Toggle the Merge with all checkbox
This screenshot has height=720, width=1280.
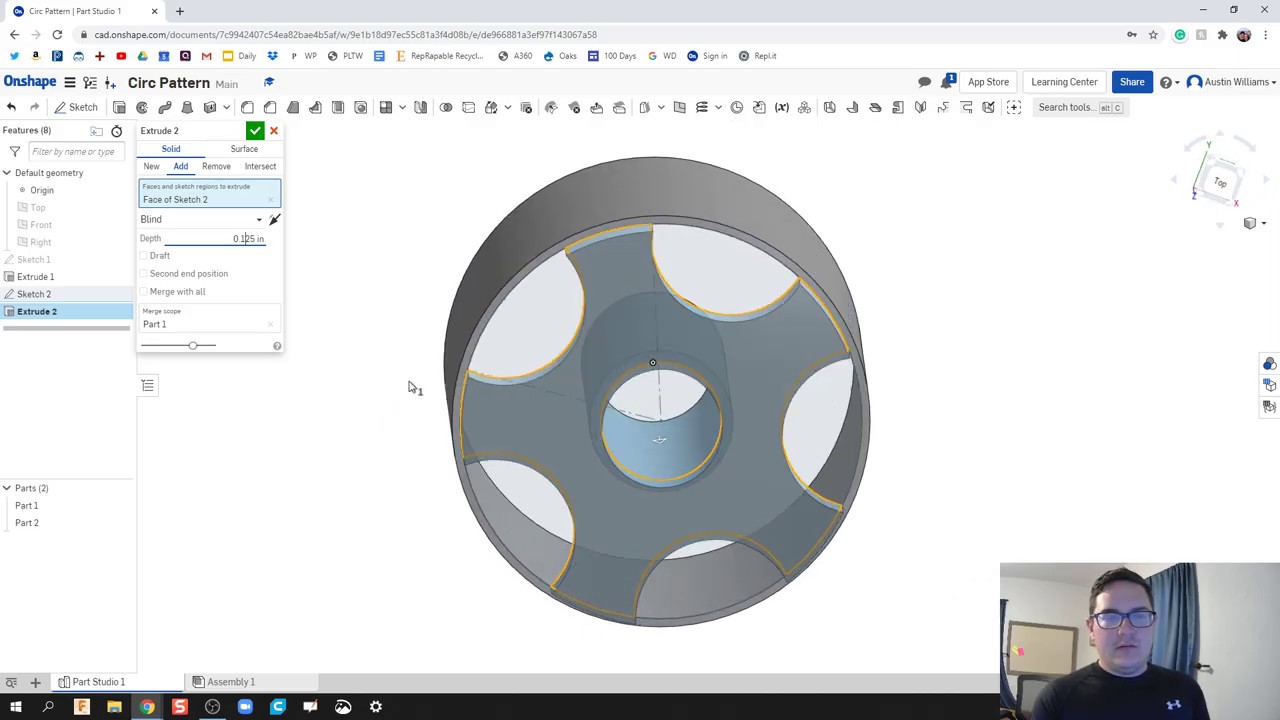pos(144,292)
